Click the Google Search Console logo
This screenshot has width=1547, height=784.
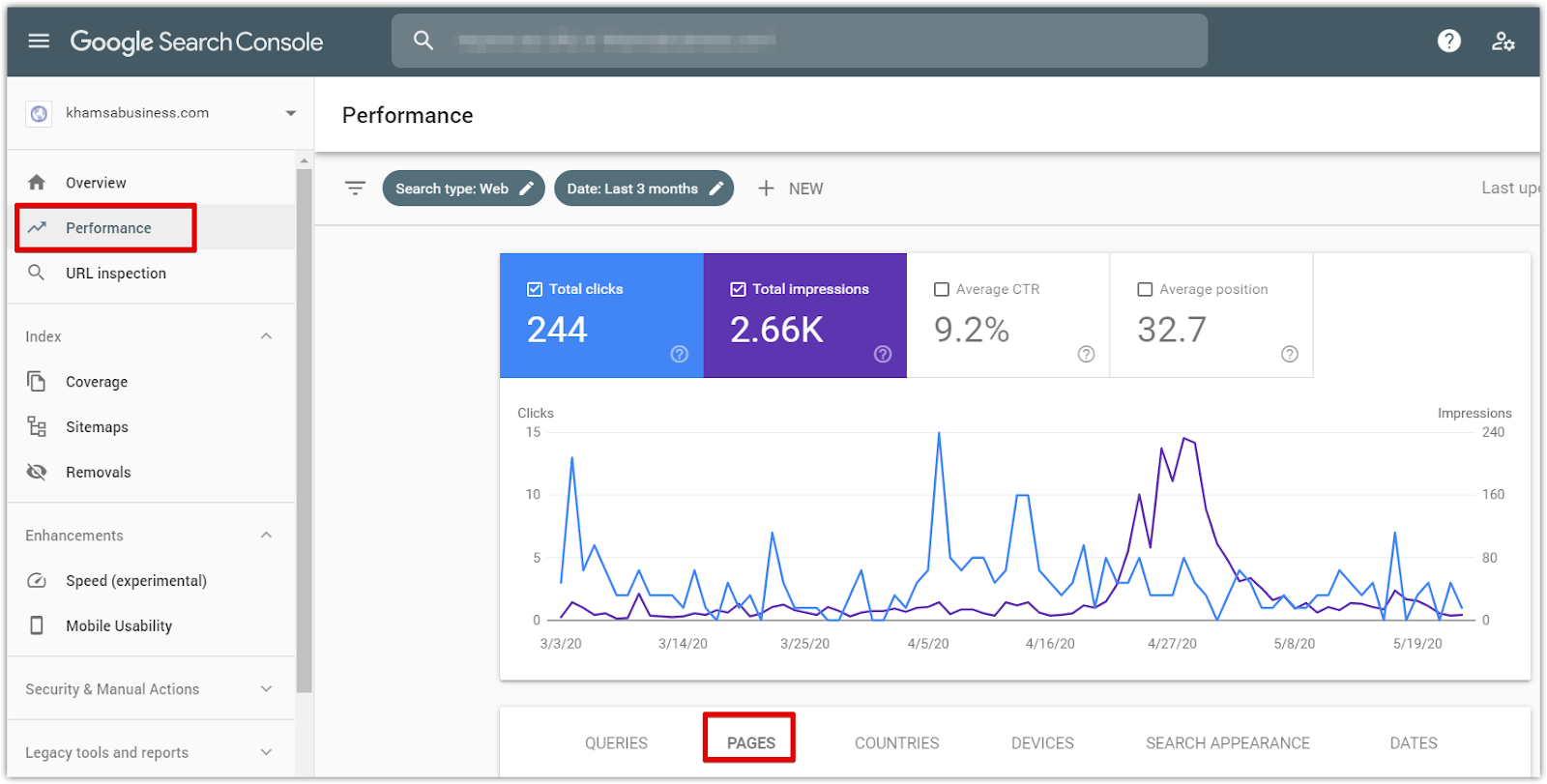coord(196,42)
